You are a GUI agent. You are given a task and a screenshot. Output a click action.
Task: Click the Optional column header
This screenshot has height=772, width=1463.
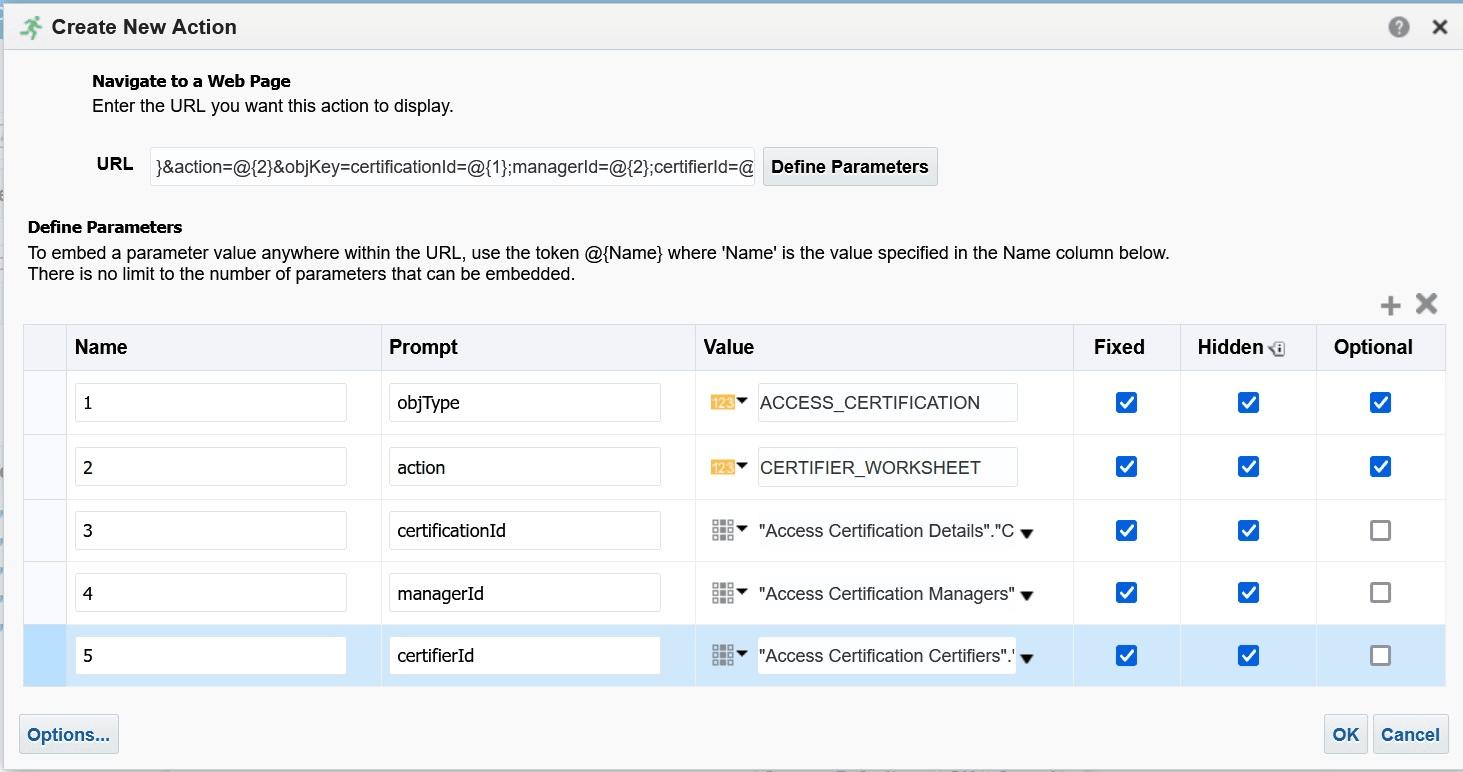coord(1381,347)
